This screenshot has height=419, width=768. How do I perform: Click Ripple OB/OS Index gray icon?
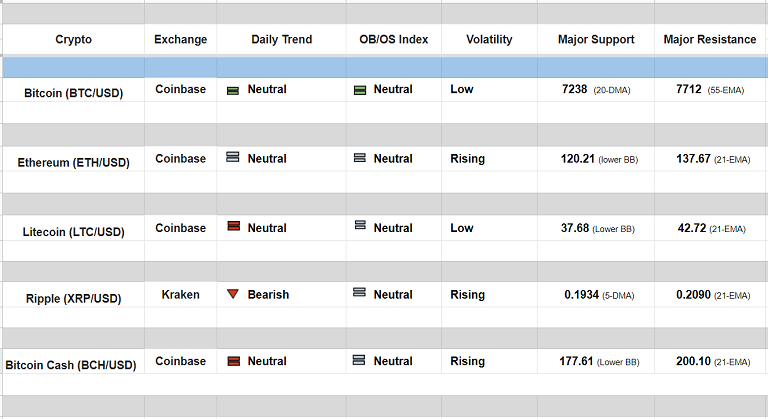tap(360, 293)
